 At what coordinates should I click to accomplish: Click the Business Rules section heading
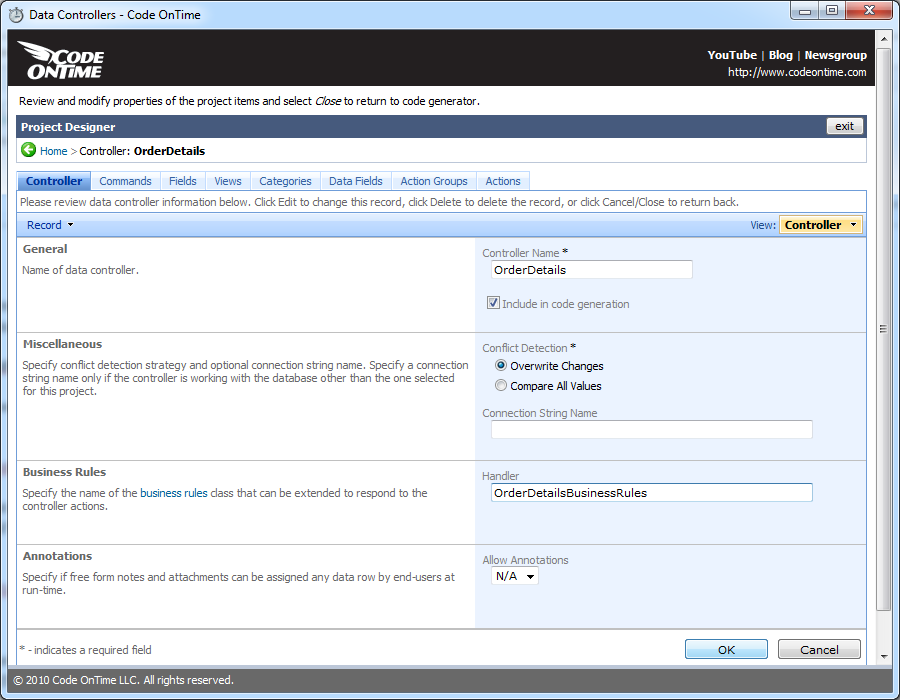[64, 472]
